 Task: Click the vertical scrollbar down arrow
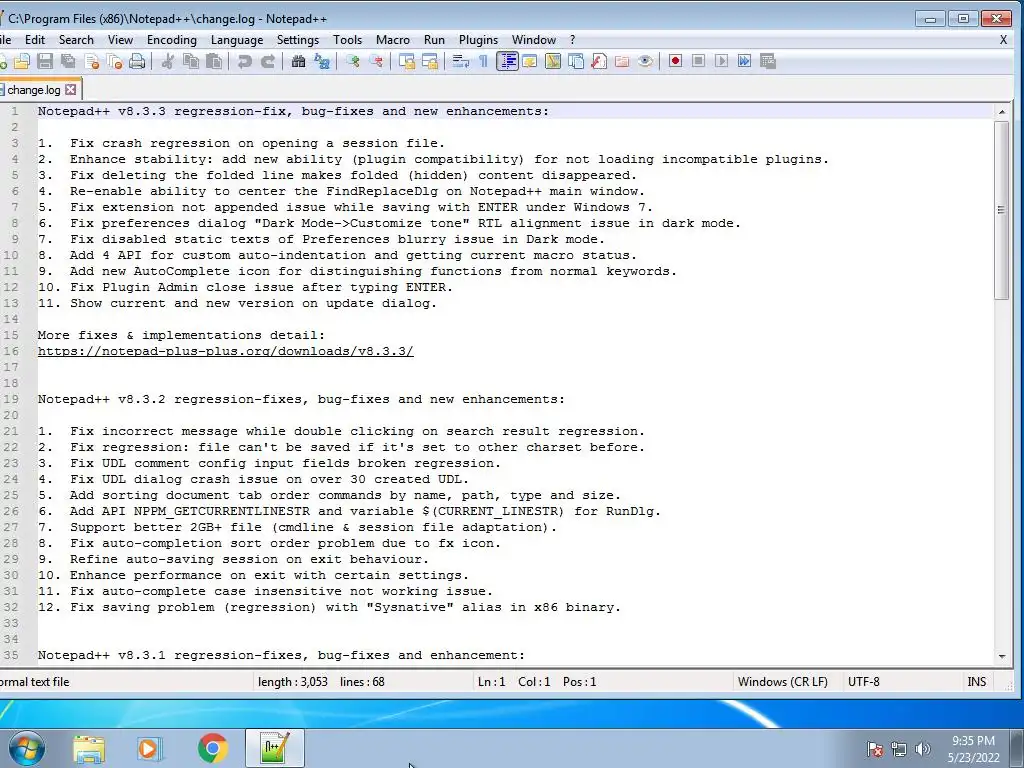(x=1002, y=656)
